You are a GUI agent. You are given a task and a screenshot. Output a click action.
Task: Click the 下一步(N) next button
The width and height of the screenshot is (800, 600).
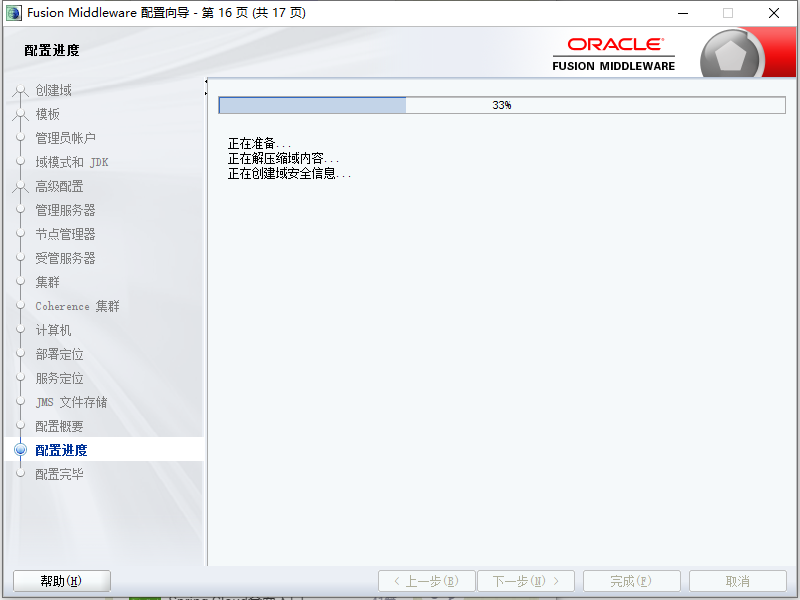[x=526, y=581]
